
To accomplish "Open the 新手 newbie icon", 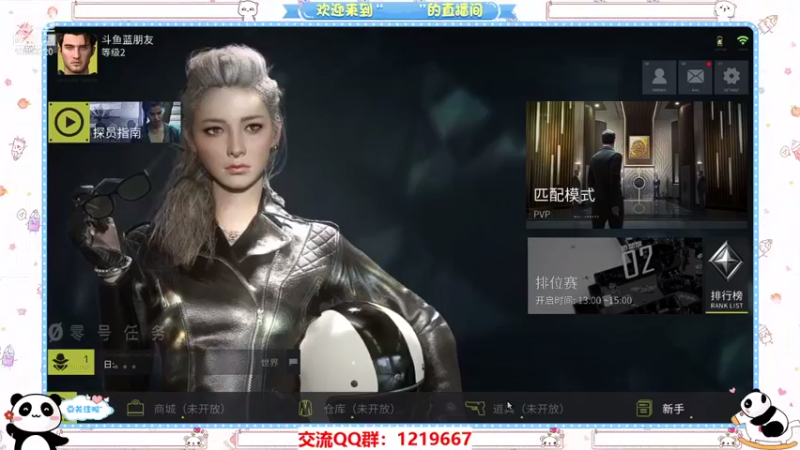I will [644, 409].
